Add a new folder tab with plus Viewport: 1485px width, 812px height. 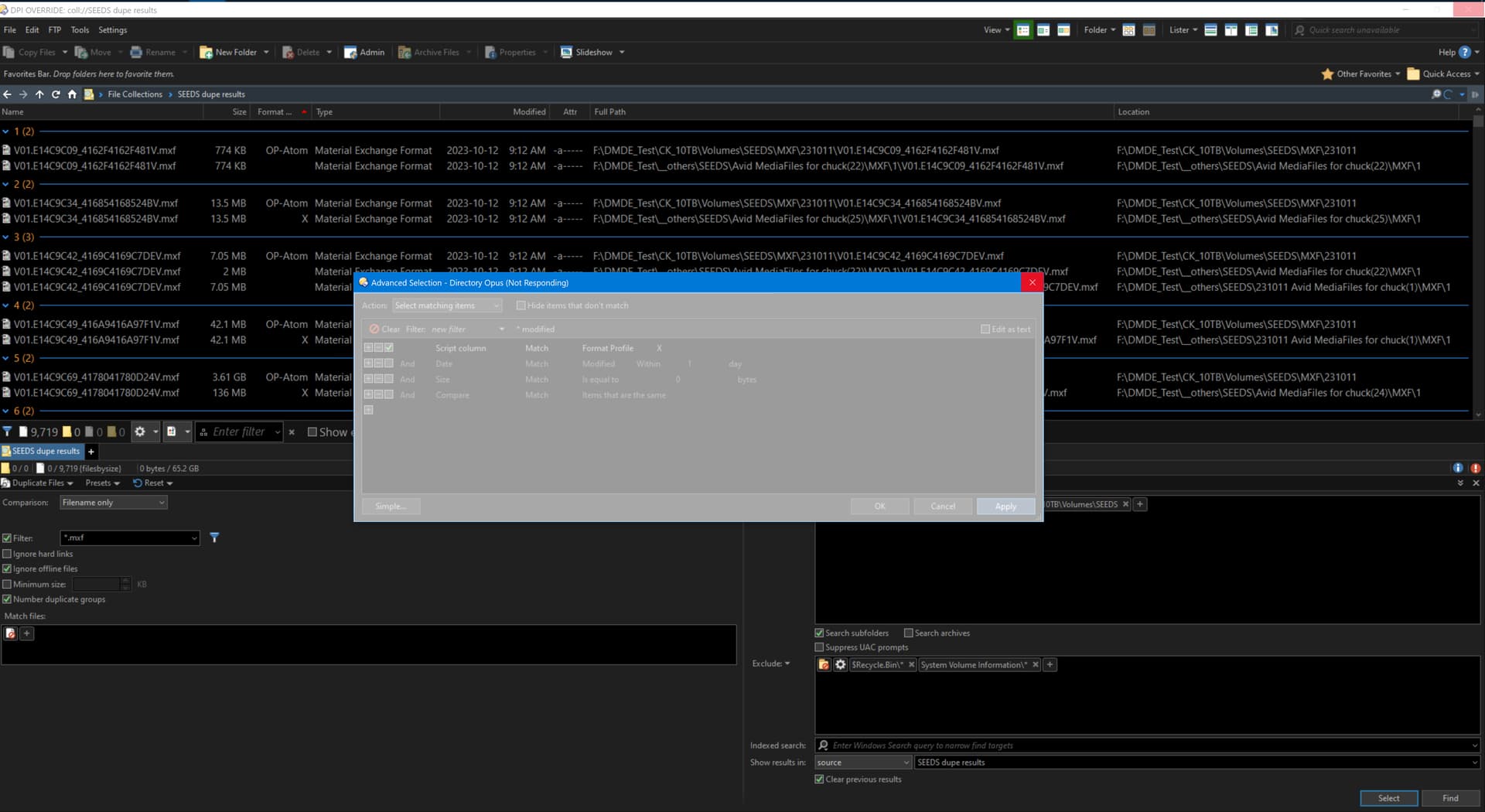point(91,452)
